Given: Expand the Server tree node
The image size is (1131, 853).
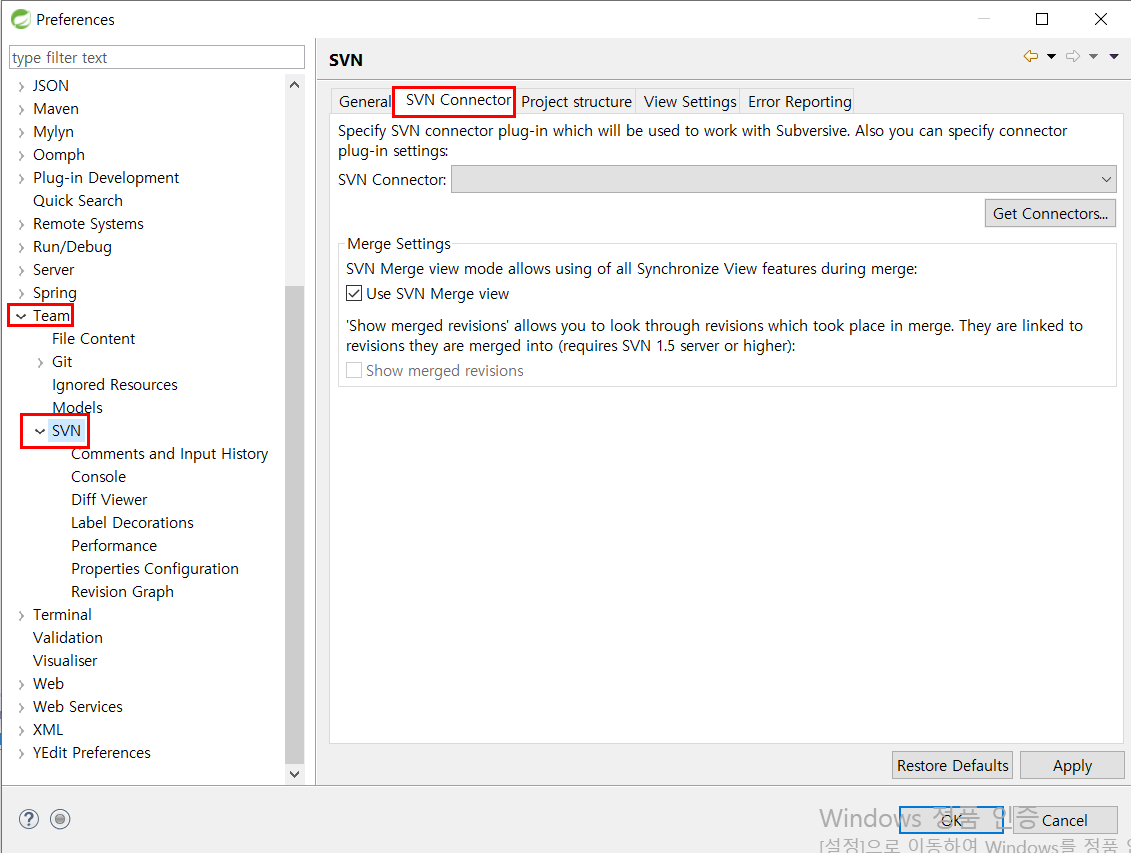Looking at the screenshot, I should point(21,271).
